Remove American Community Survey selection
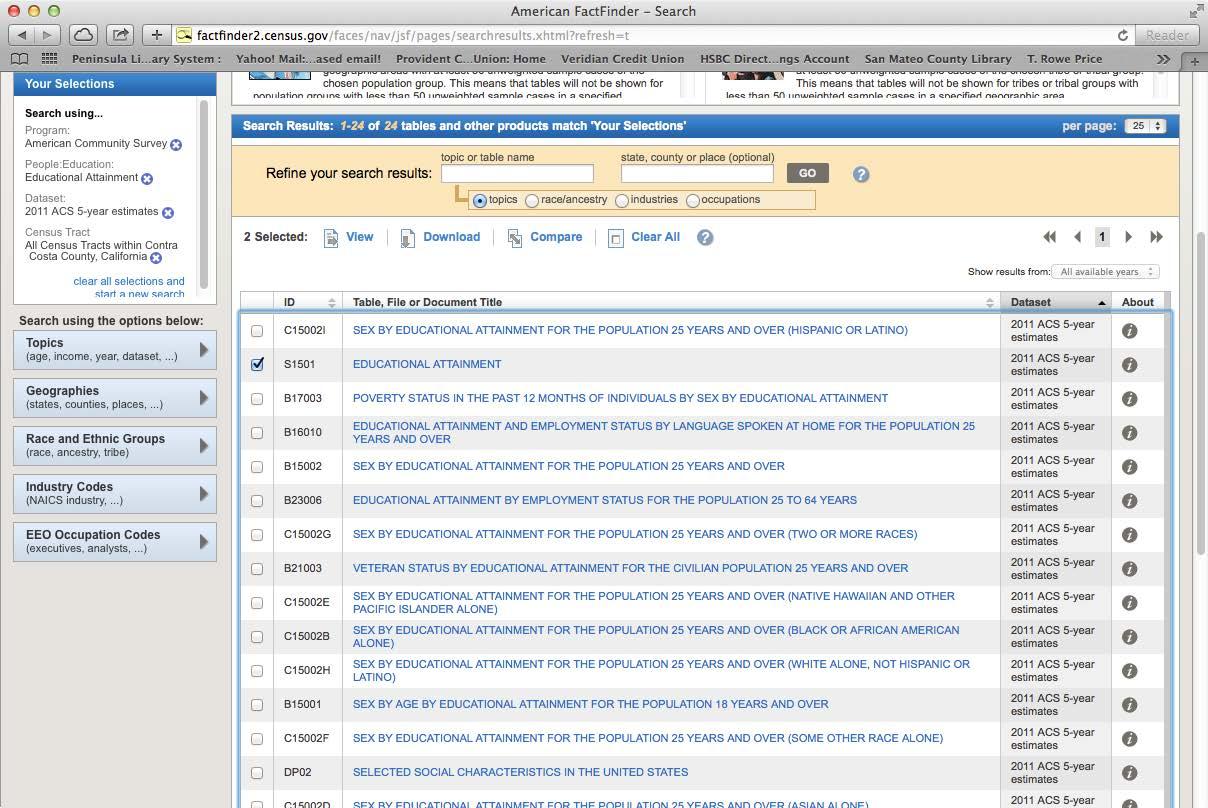The image size is (1208, 808). pyautogui.click(x=176, y=145)
